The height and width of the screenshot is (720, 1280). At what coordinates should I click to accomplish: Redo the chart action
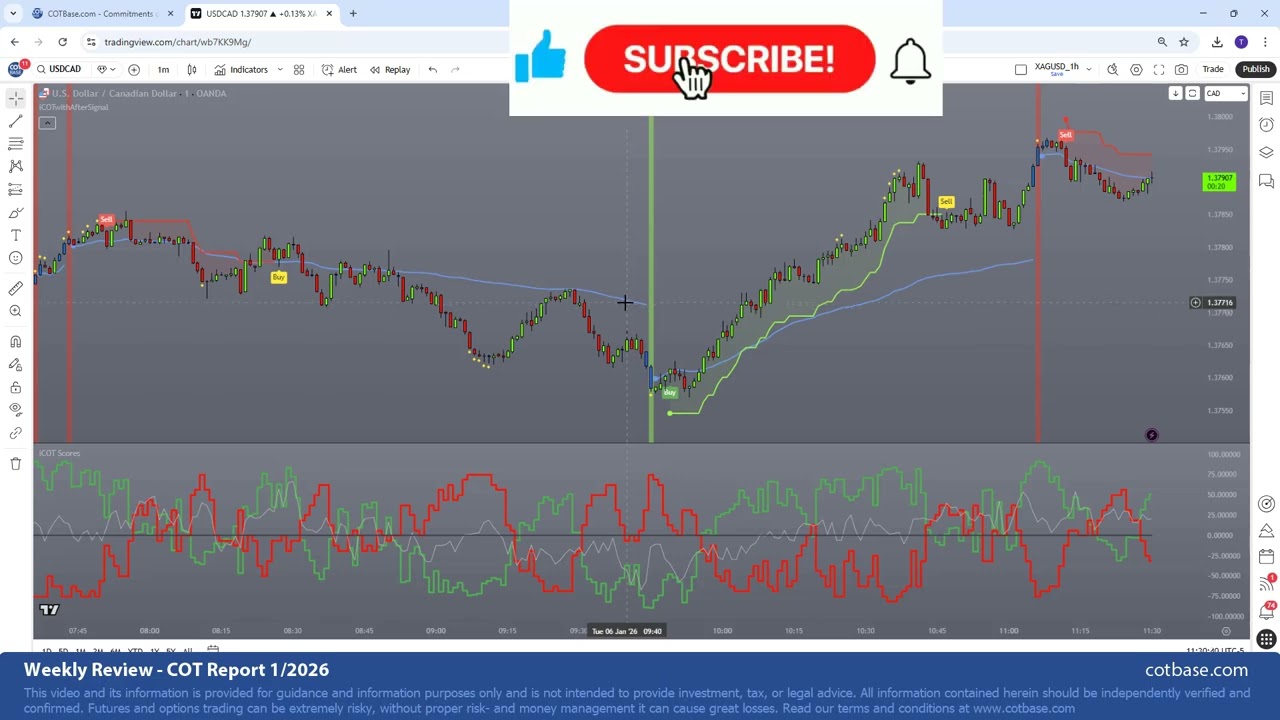click(455, 69)
